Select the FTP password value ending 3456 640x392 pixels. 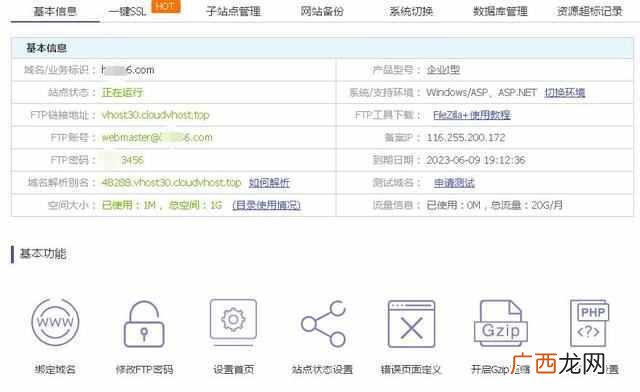click(x=123, y=160)
